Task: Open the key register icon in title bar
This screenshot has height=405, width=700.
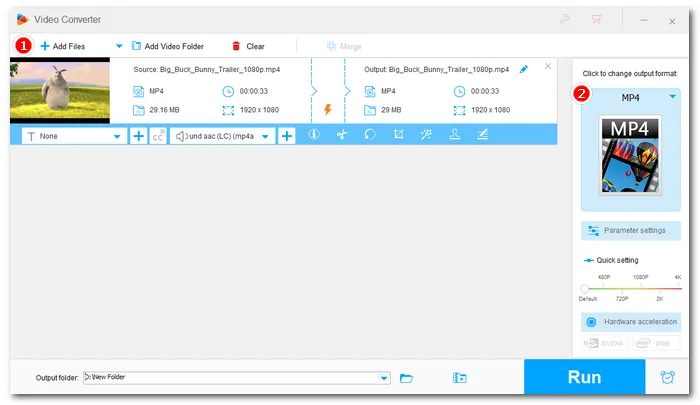Action: 565,19
